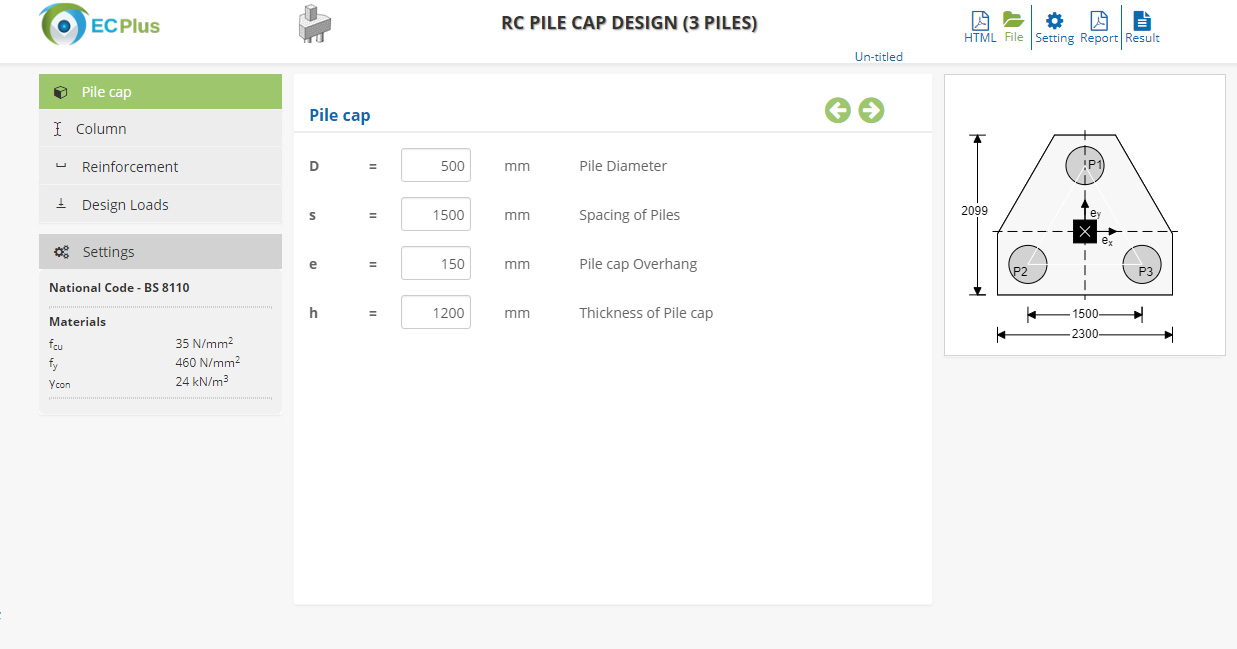The image size is (1237, 649).
Task: Click the Un-titled file name link
Action: point(878,57)
